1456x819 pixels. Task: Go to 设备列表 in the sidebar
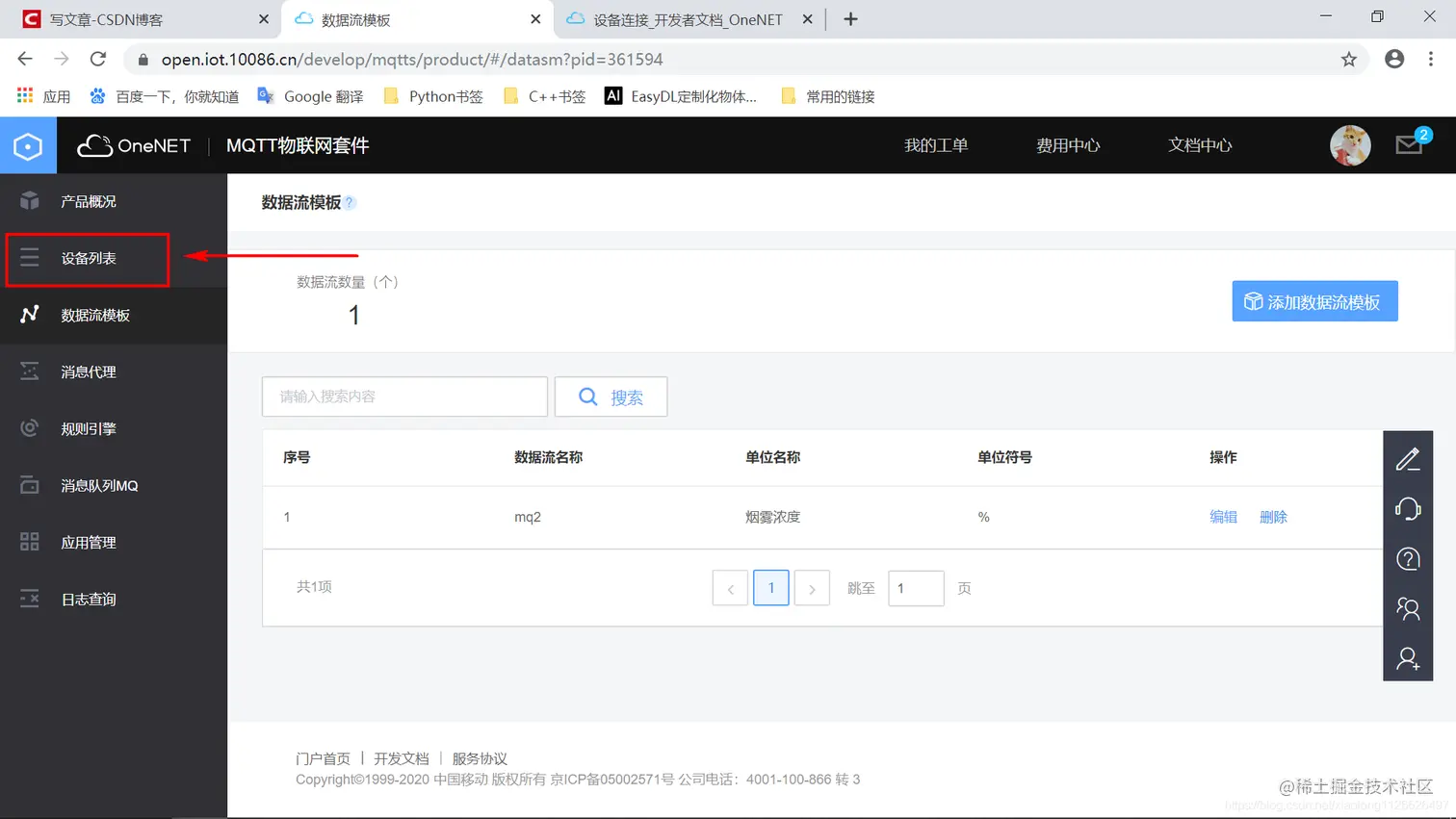click(x=114, y=258)
